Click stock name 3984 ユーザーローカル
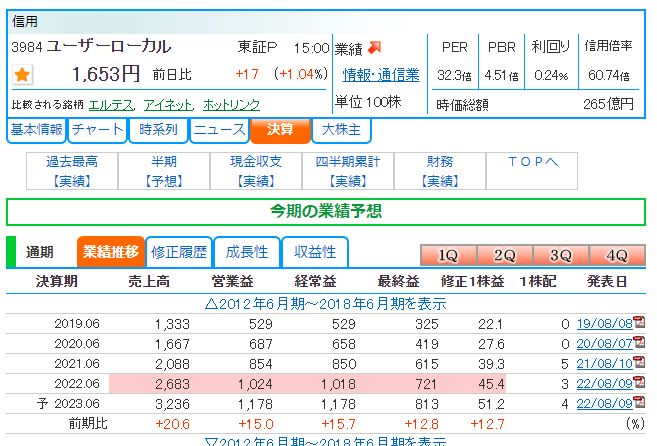 click(x=91, y=47)
